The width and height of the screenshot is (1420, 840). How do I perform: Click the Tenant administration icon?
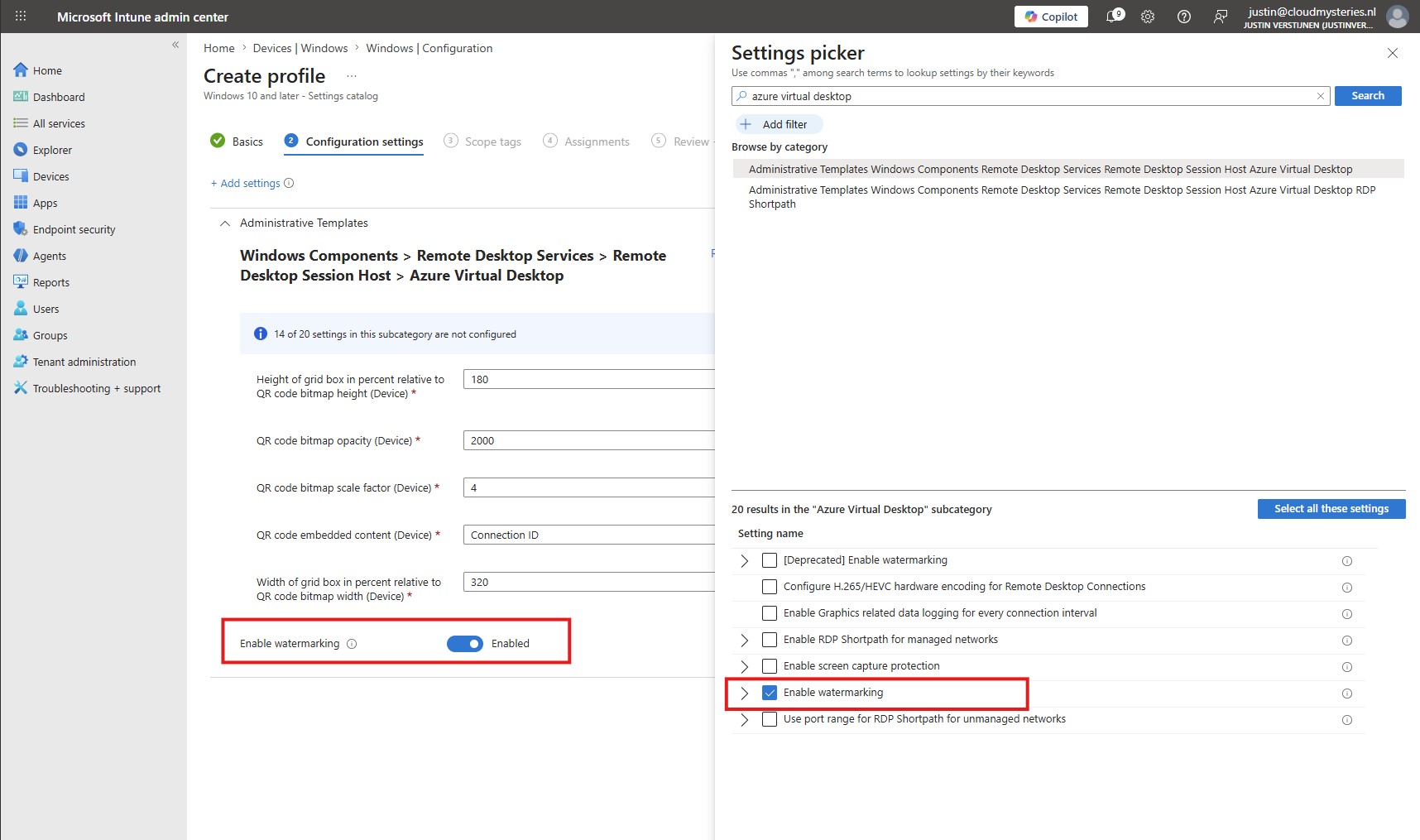click(x=21, y=362)
